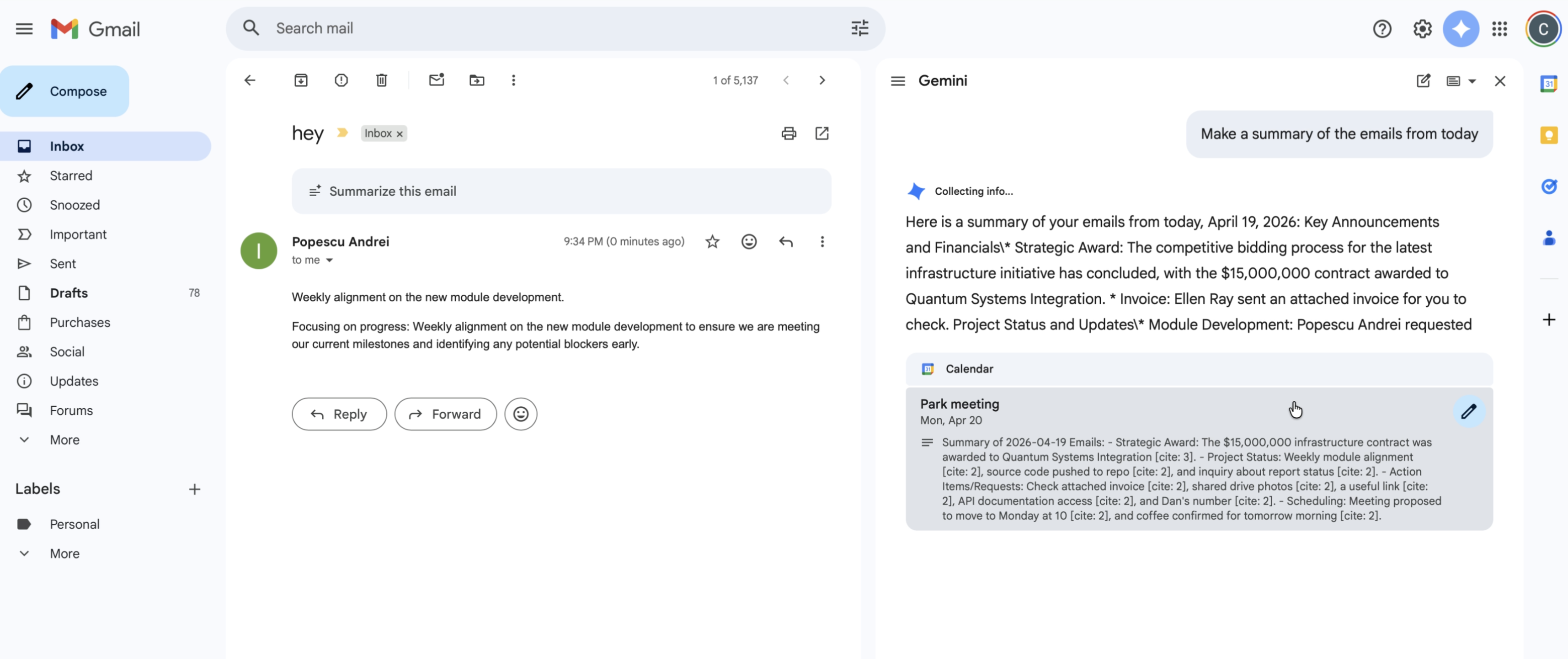
Task: Delete email using trash icon
Action: point(382,80)
